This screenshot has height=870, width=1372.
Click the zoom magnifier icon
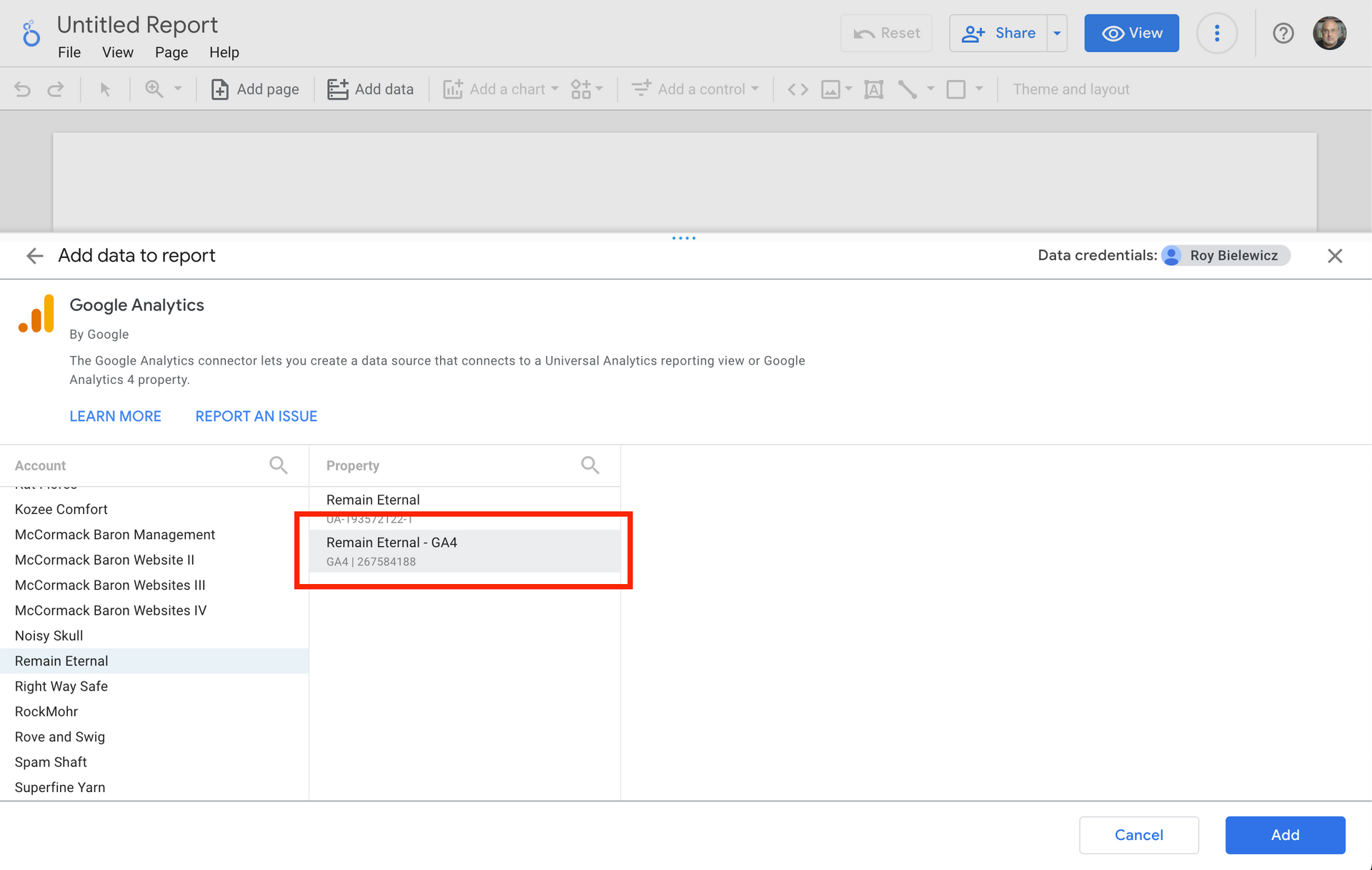(154, 89)
